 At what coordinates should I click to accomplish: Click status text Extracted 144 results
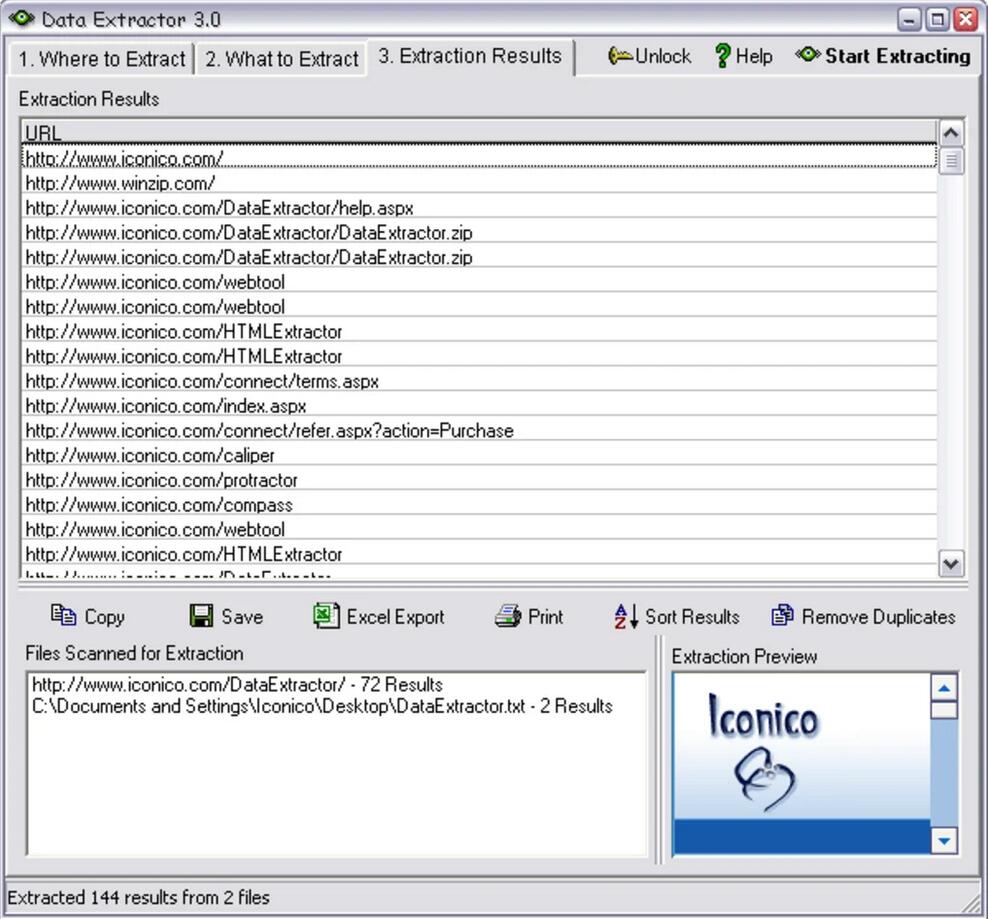pyautogui.click(x=139, y=897)
